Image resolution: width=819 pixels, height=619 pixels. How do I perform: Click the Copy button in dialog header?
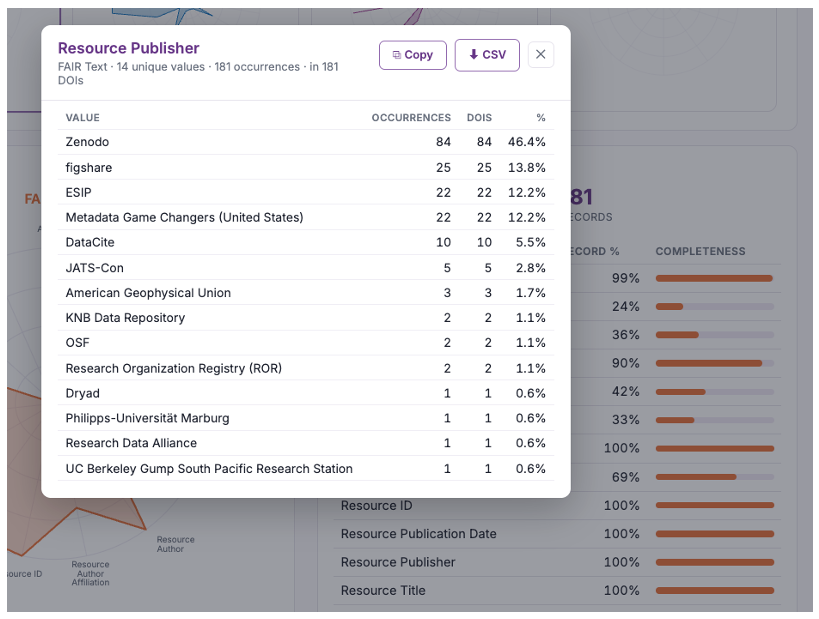[x=413, y=55]
